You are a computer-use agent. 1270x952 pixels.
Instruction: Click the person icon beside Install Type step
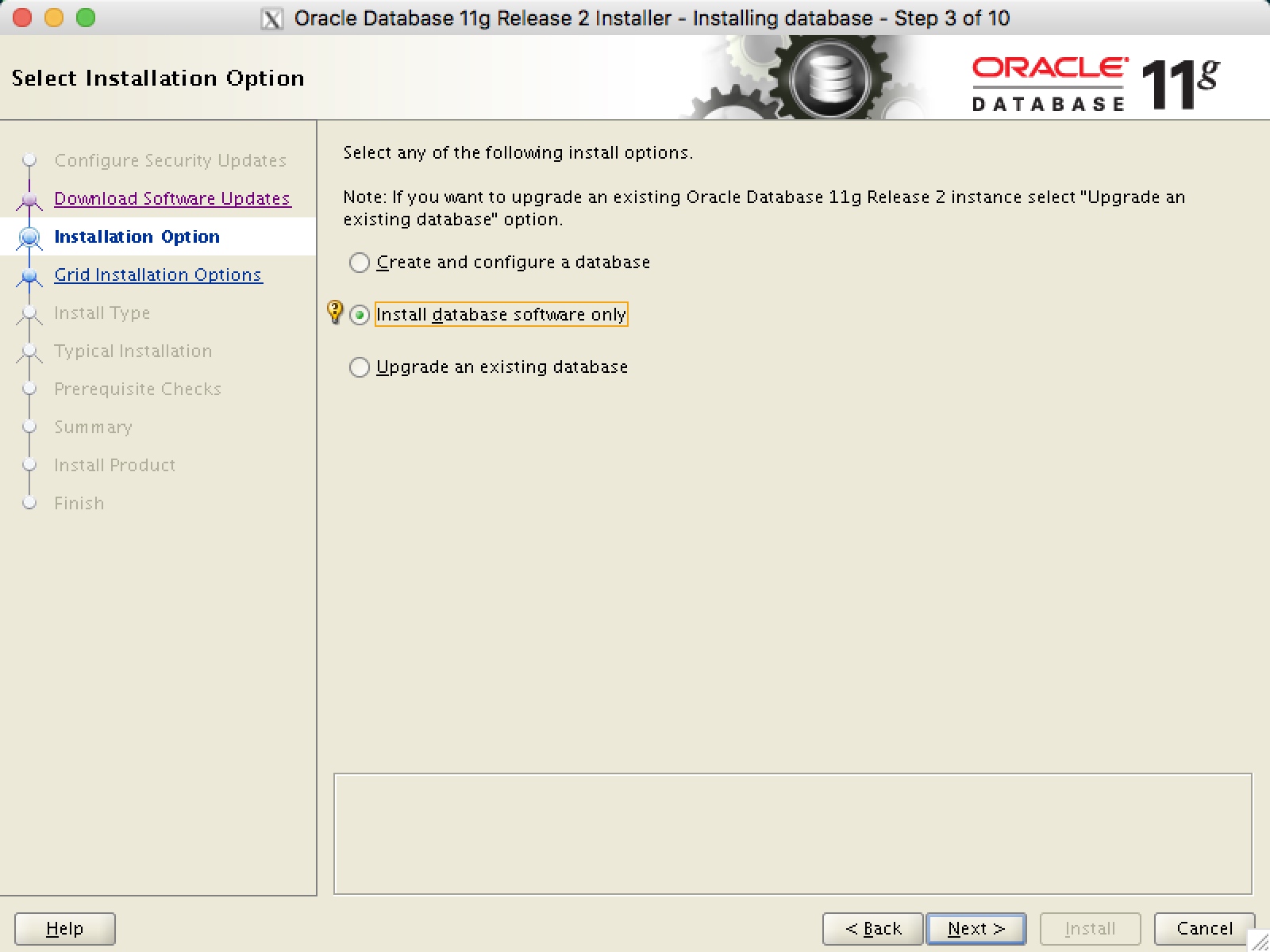click(x=29, y=313)
